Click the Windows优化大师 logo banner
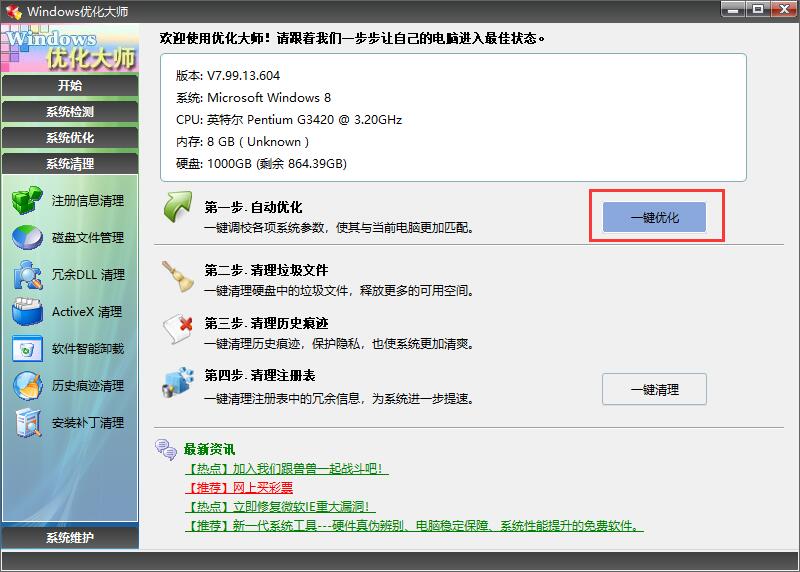This screenshot has width=800, height=572. coord(70,48)
